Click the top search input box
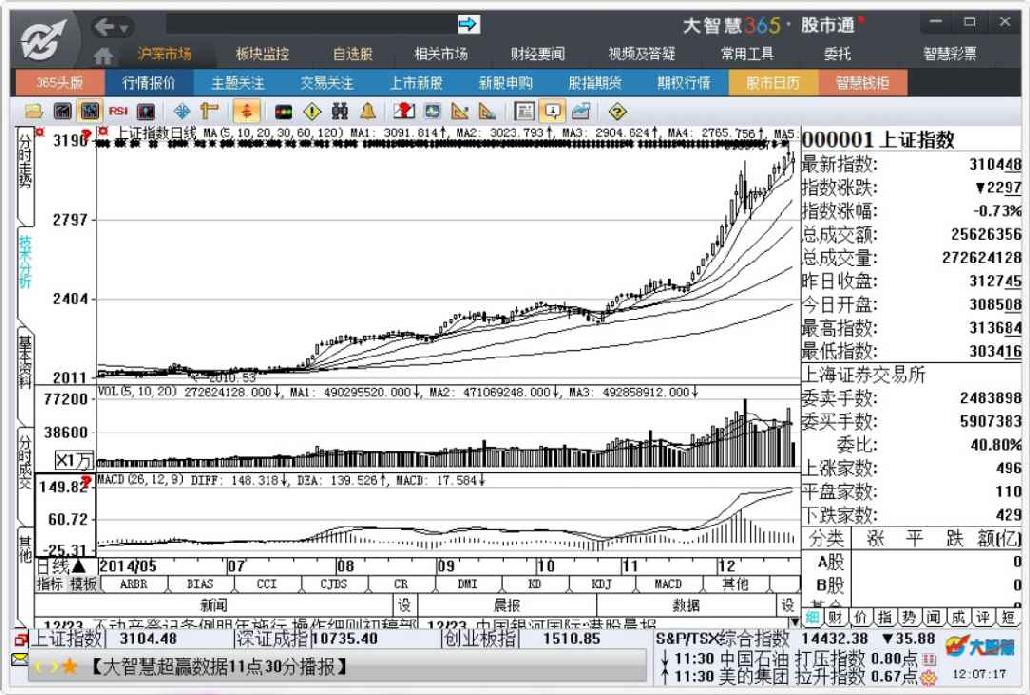 tap(311, 24)
